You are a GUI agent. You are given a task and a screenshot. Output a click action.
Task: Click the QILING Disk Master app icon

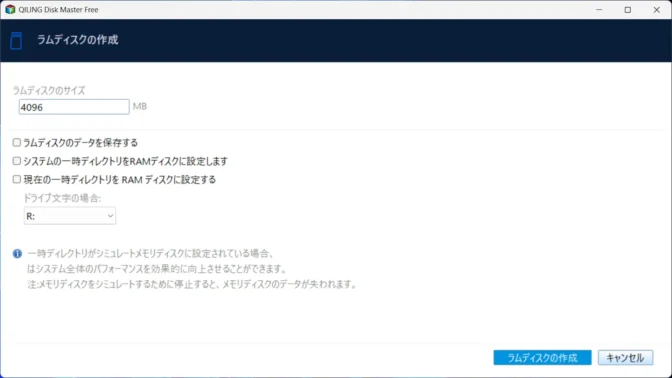click(x=10, y=9)
